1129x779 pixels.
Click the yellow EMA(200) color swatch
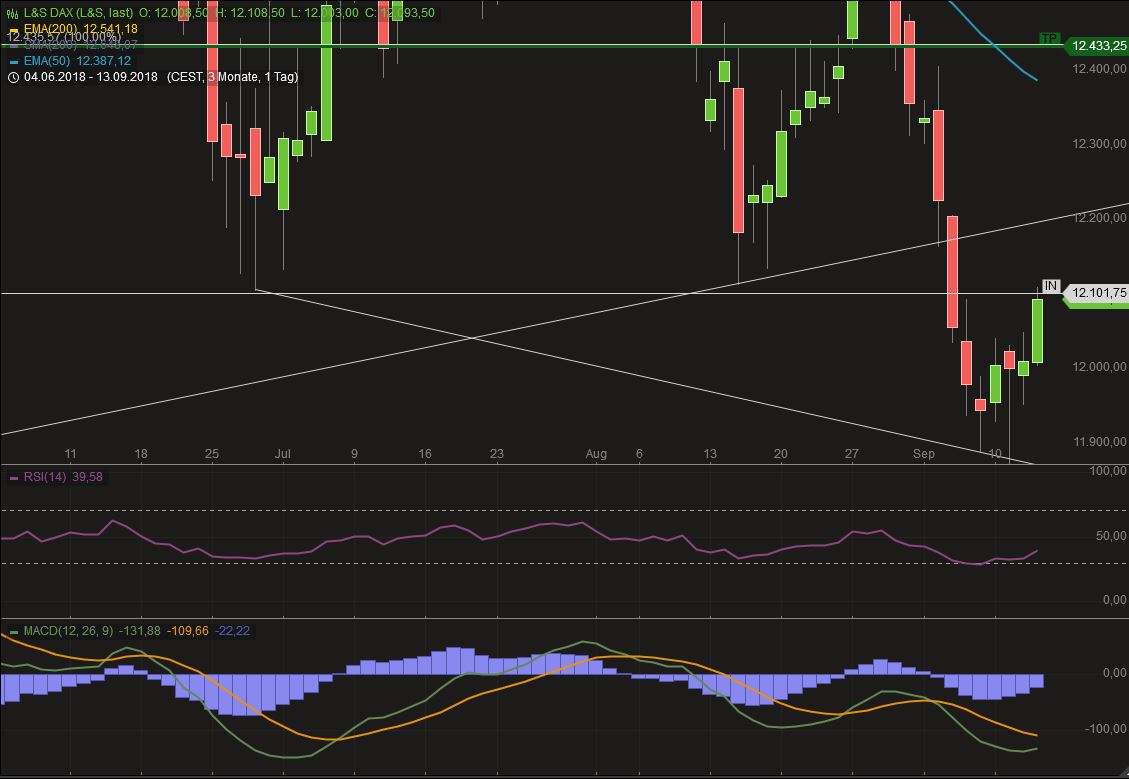click(14, 29)
